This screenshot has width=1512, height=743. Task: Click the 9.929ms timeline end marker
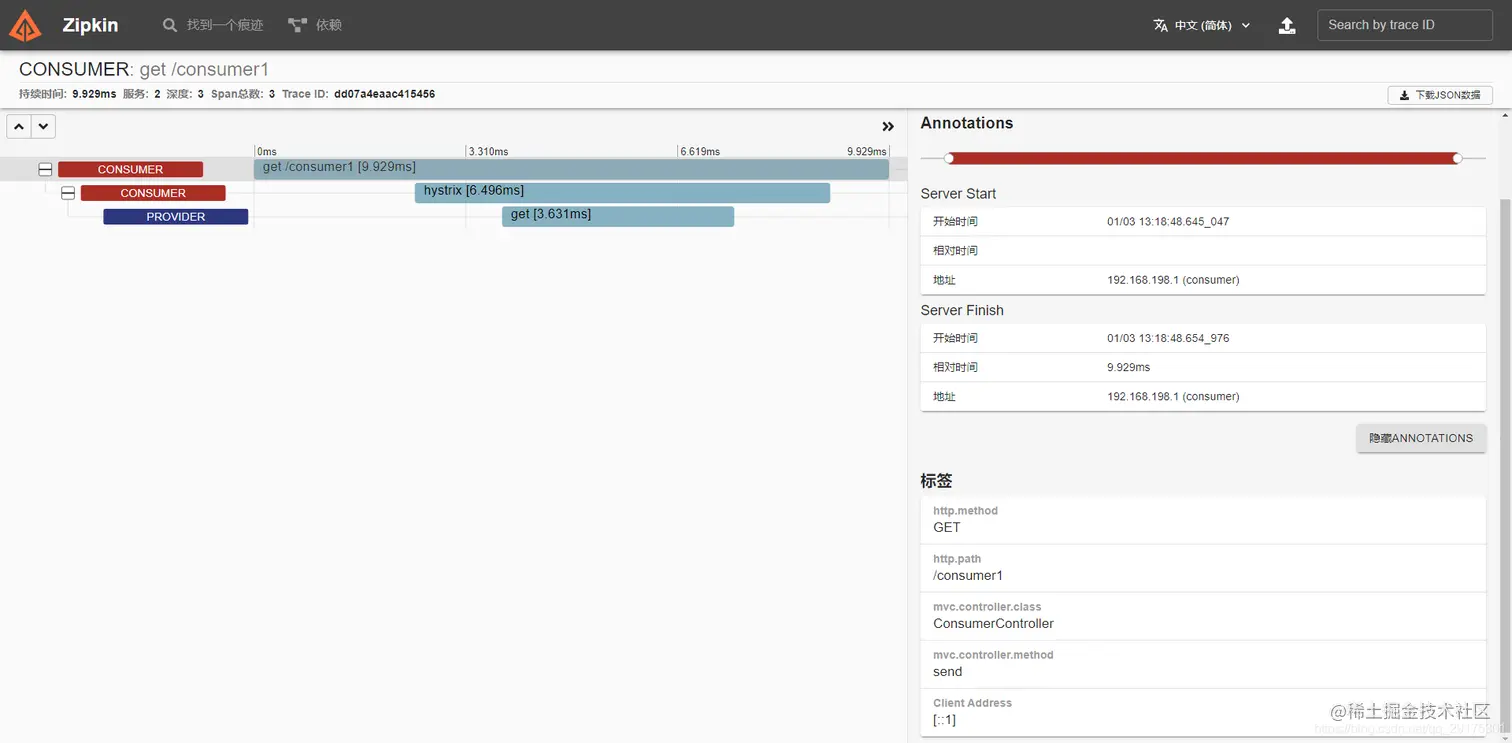click(x=867, y=152)
